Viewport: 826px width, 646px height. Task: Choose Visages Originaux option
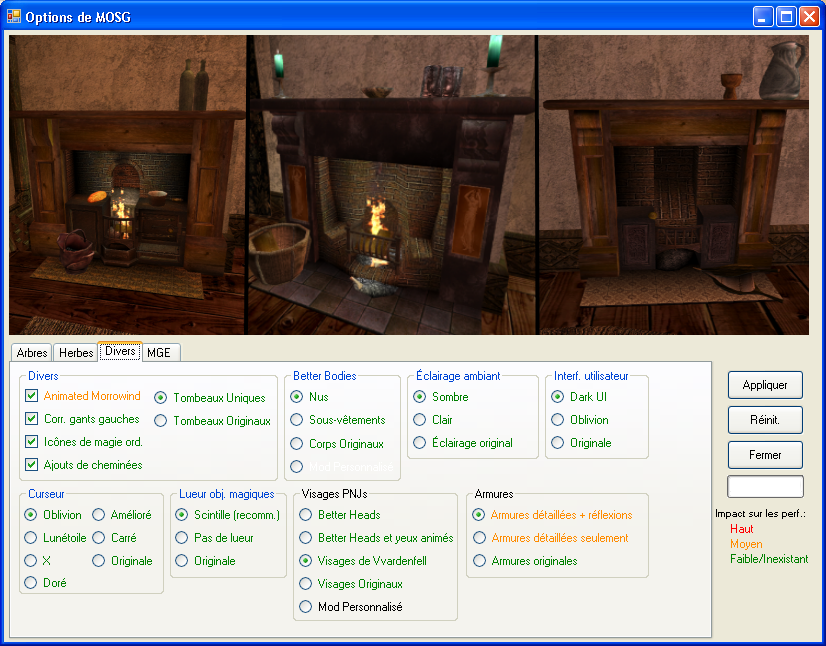[x=306, y=583]
